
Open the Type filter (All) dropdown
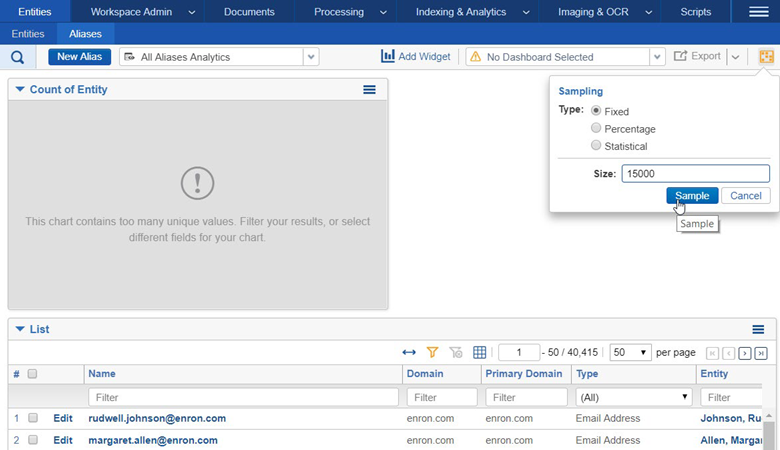tap(633, 397)
